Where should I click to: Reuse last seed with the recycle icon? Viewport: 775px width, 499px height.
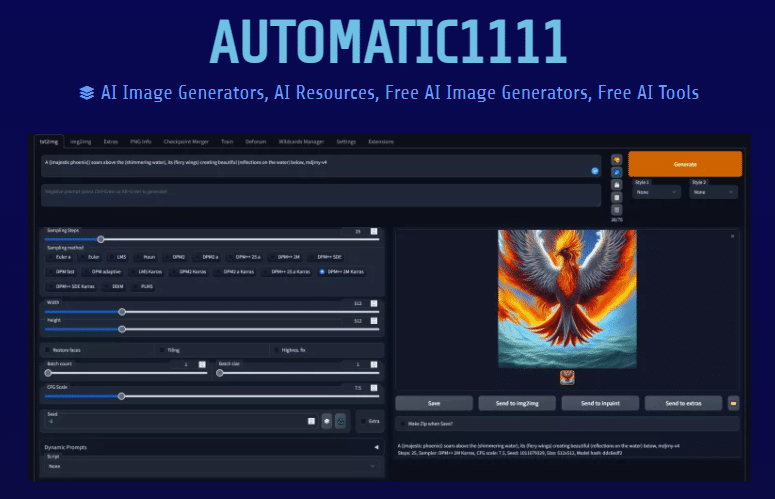(x=341, y=421)
